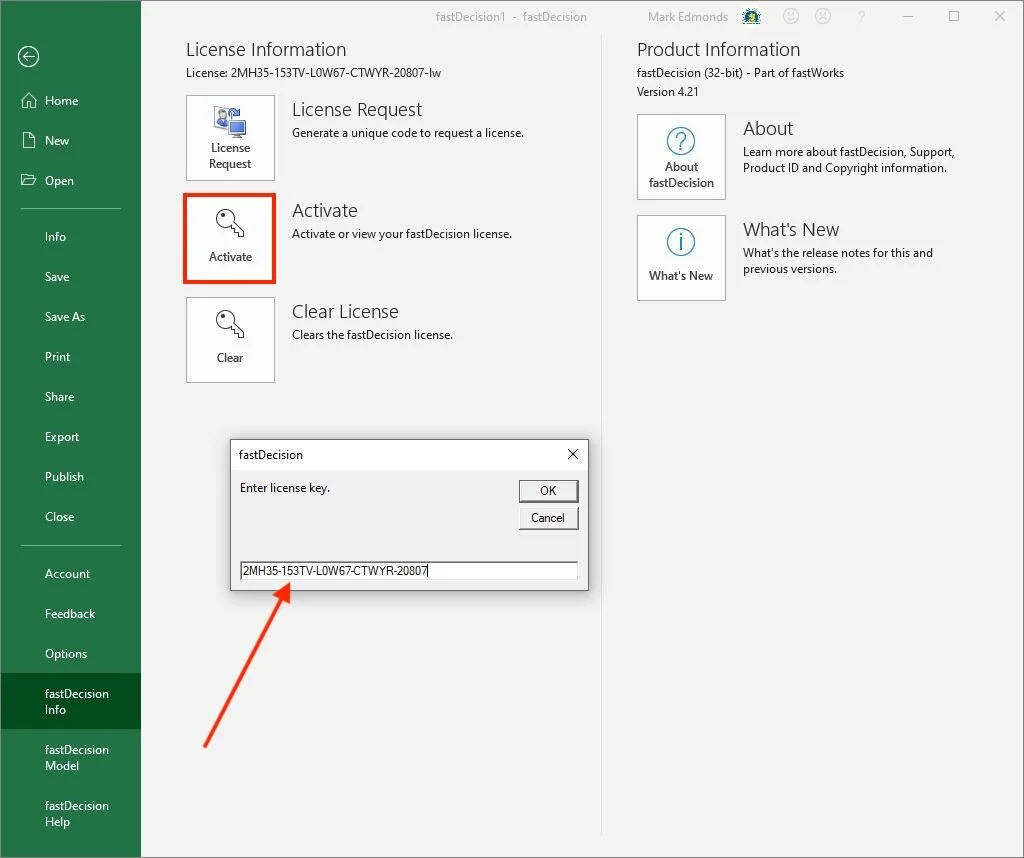This screenshot has height=858, width=1024.
Task: Click the Activate key tile button
Action: click(230, 238)
